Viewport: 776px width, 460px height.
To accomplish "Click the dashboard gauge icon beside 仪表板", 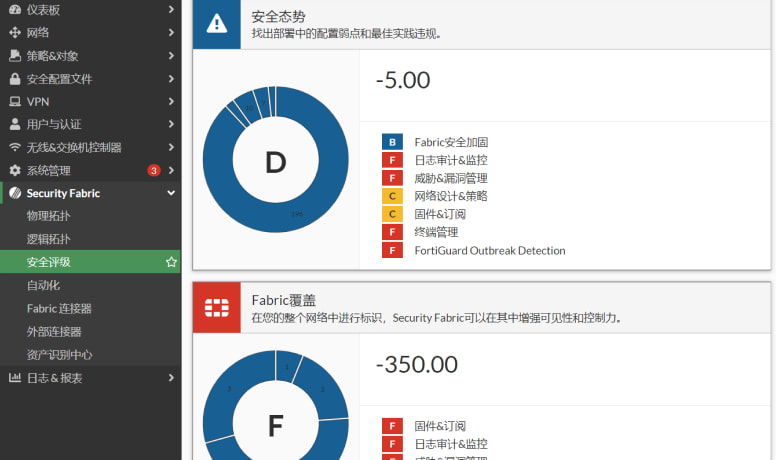I will pos(15,10).
